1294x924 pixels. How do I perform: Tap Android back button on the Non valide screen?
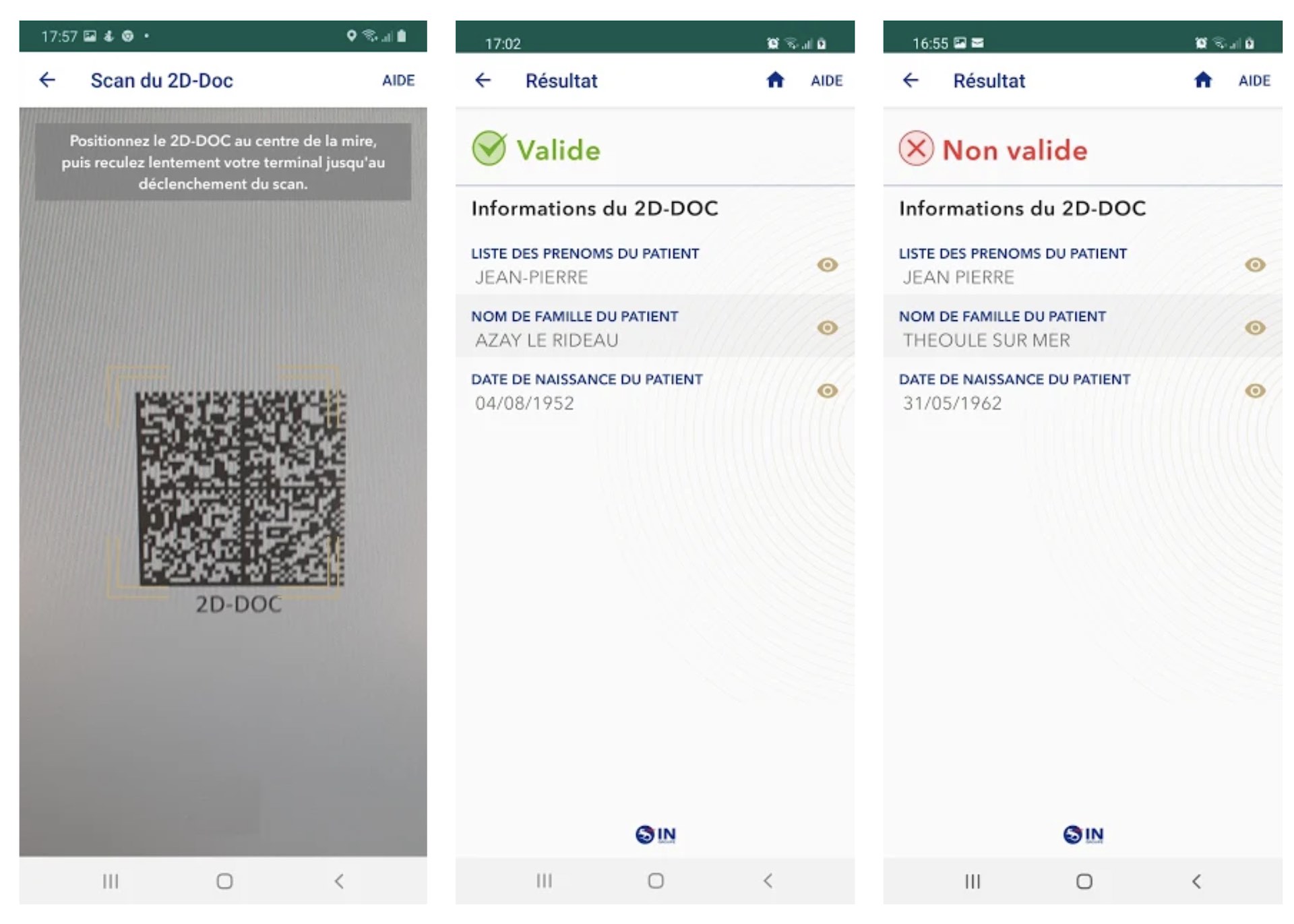(x=1196, y=882)
